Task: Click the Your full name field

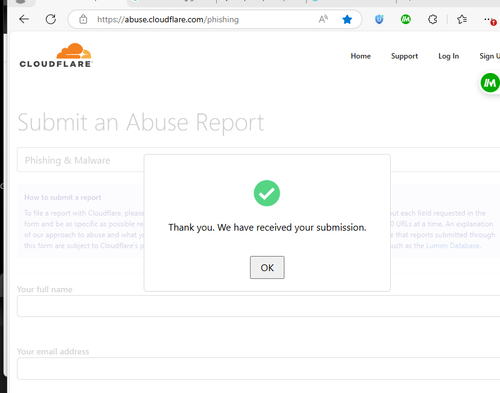Action: pos(258,306)
